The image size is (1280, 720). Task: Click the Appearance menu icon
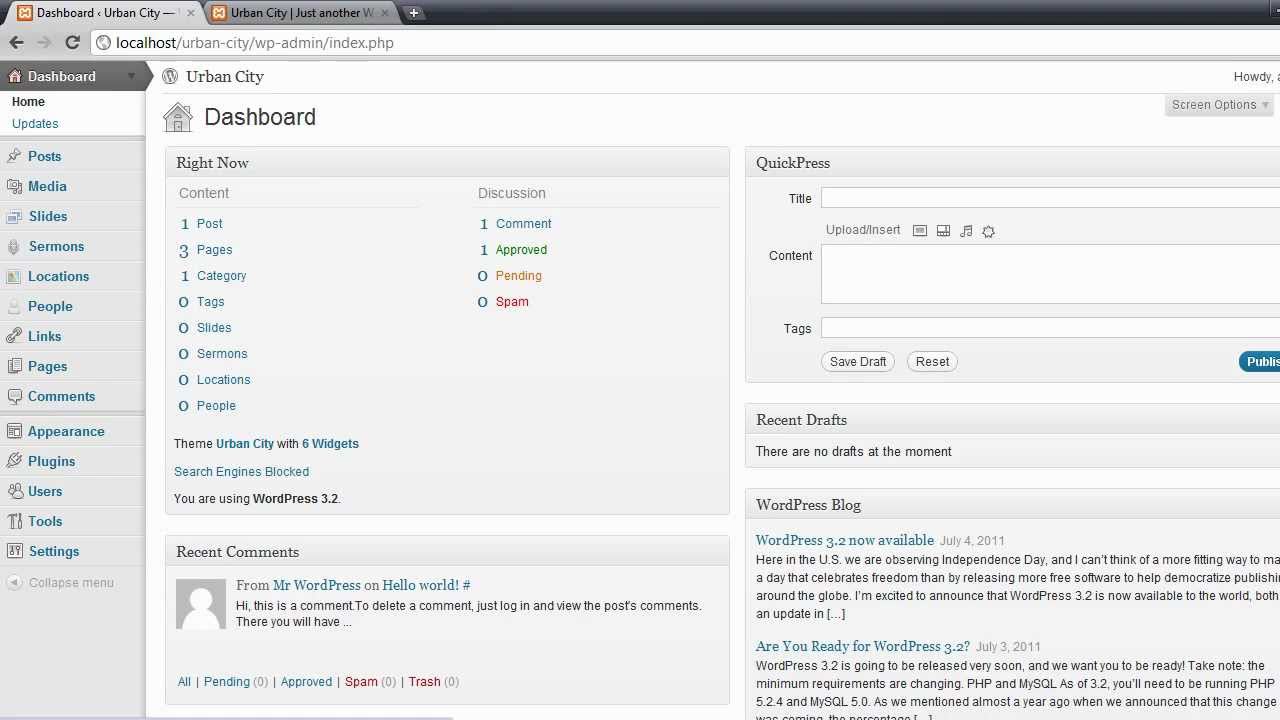(13, 431)
